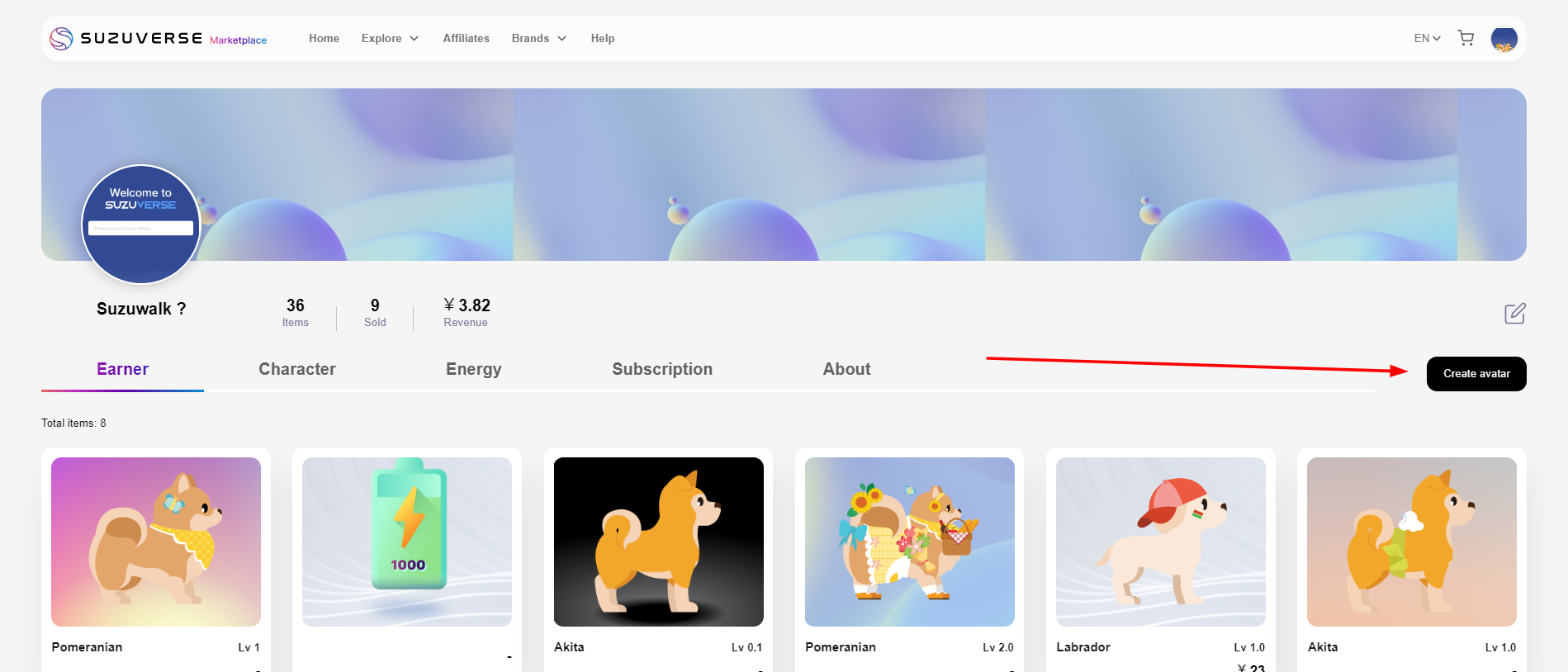
Task: Open the Subscription tab
Action: (661, 369)
